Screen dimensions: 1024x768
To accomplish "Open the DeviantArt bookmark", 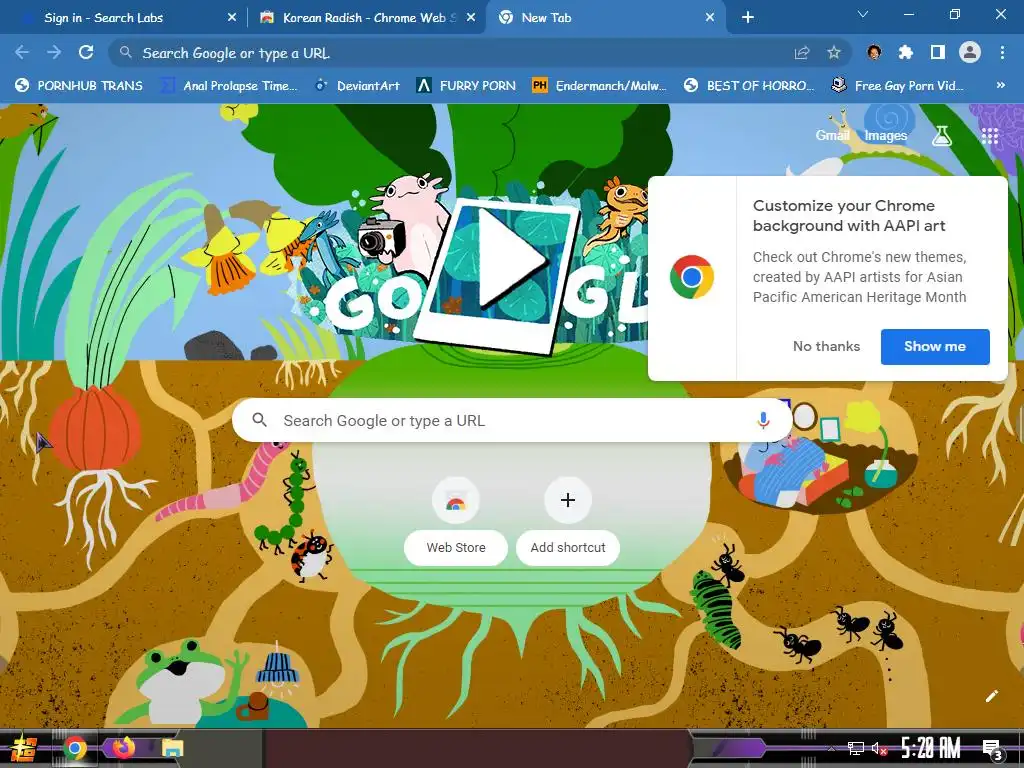I will click(357, 86).
